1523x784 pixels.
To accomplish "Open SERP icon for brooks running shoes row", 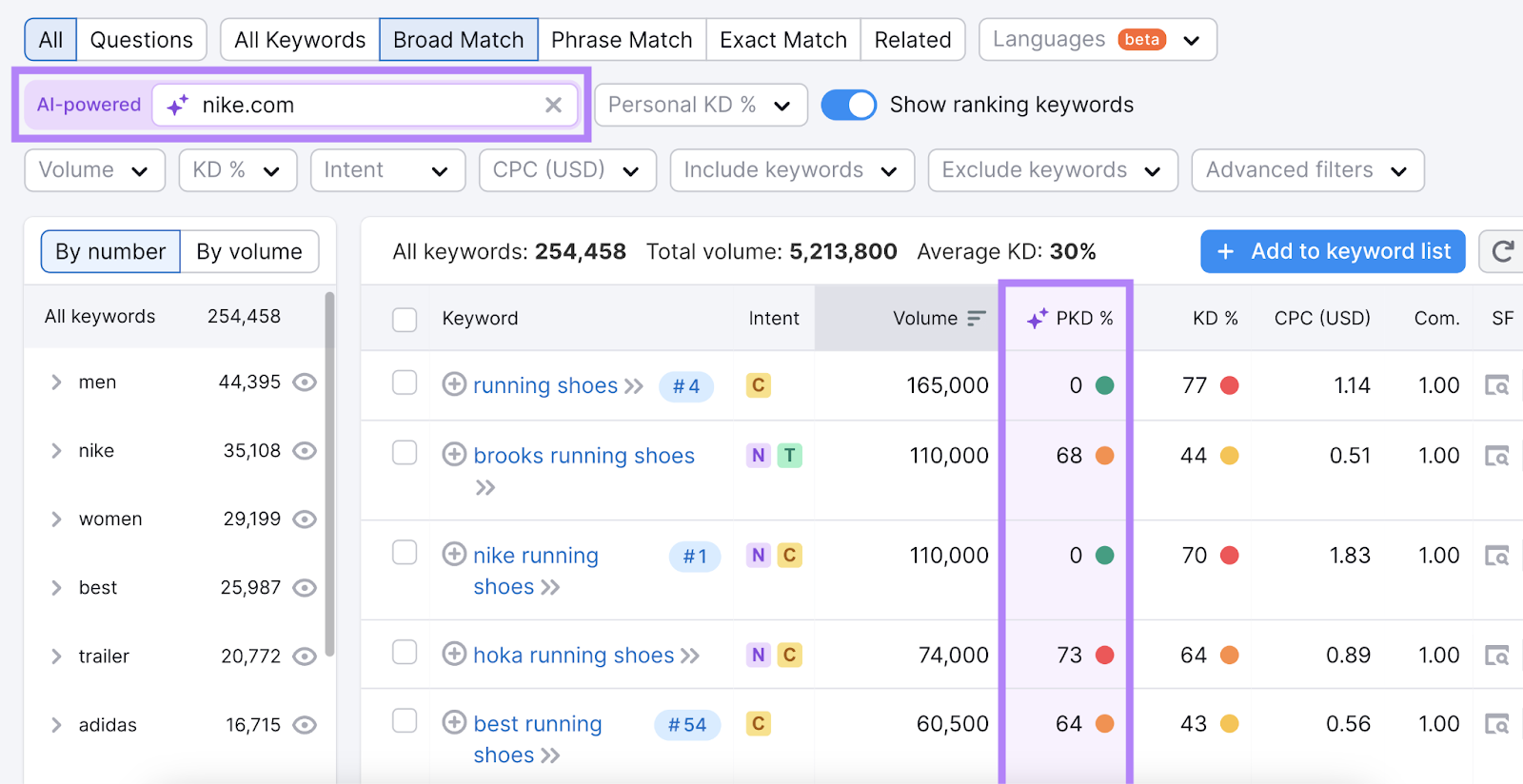I will (1496, 456).
